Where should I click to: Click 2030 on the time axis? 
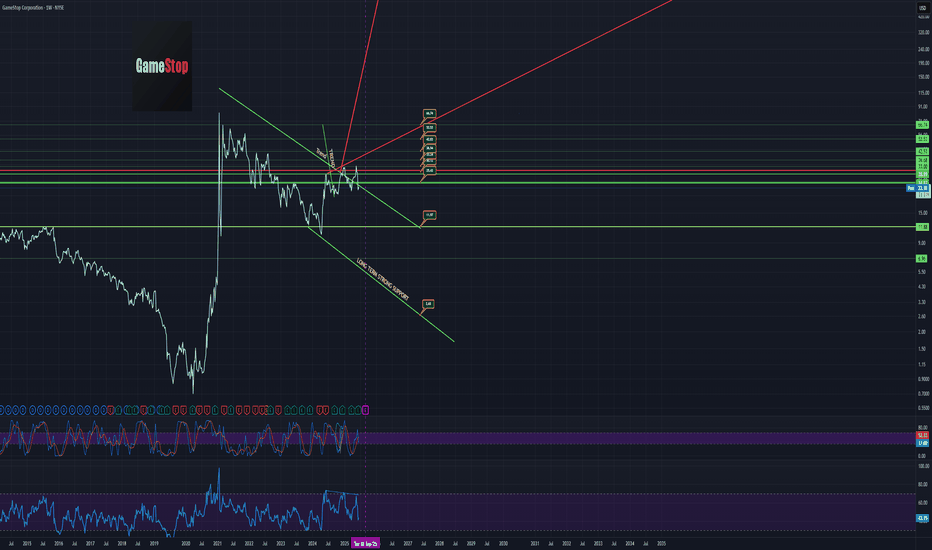click(503, 543)
